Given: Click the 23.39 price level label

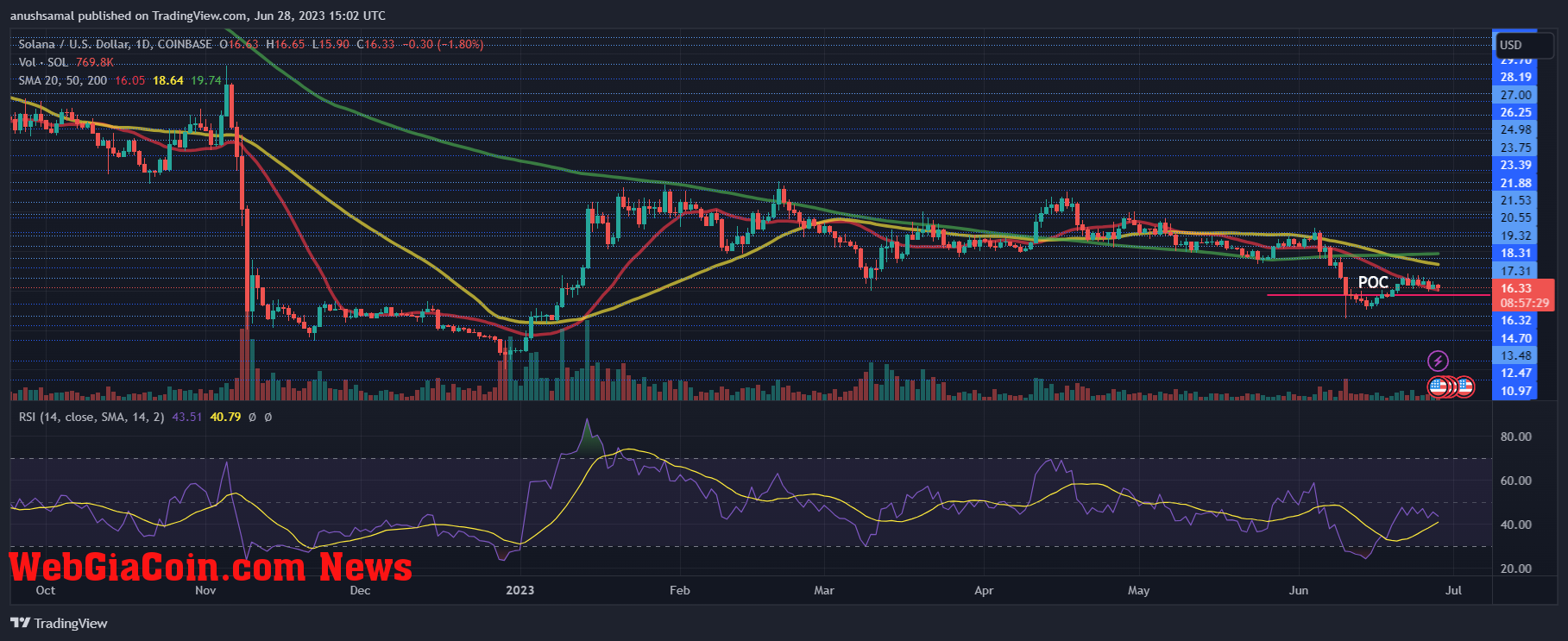Looking at the screenshot, I should tap(1516, 165).
